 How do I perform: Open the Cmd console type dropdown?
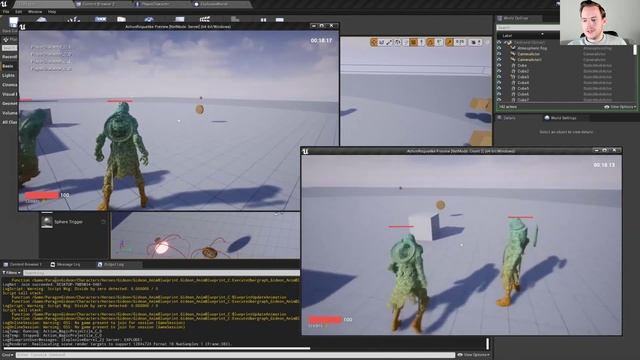point(7,355)
